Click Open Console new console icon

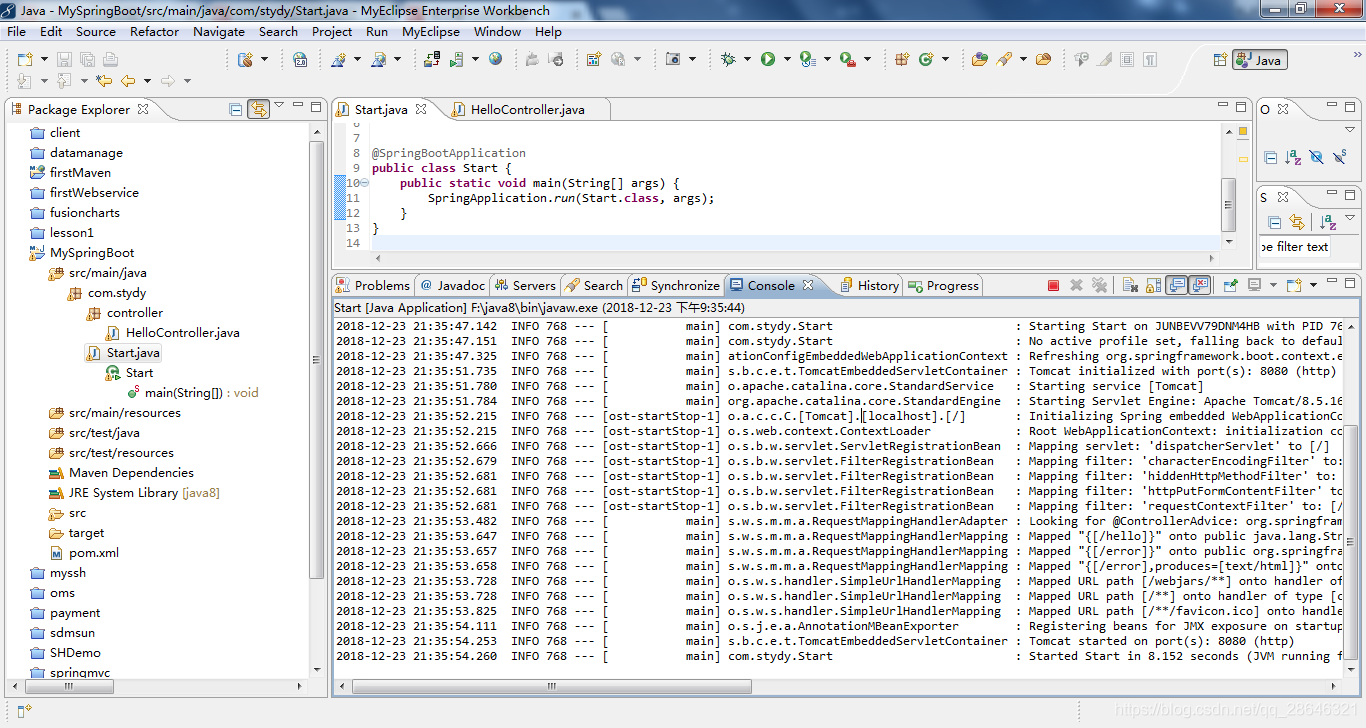coord(1293,285)
